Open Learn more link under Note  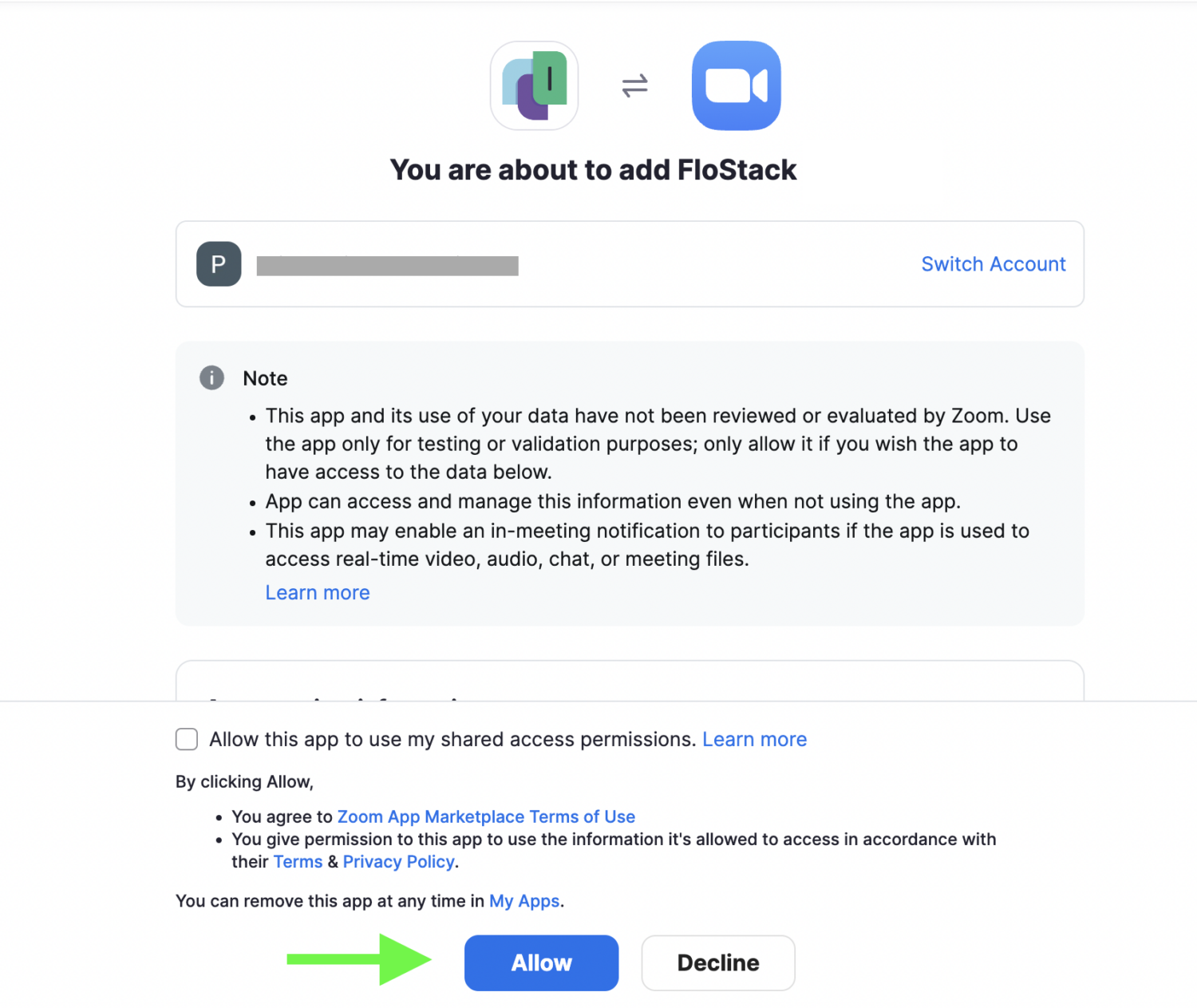318,593
